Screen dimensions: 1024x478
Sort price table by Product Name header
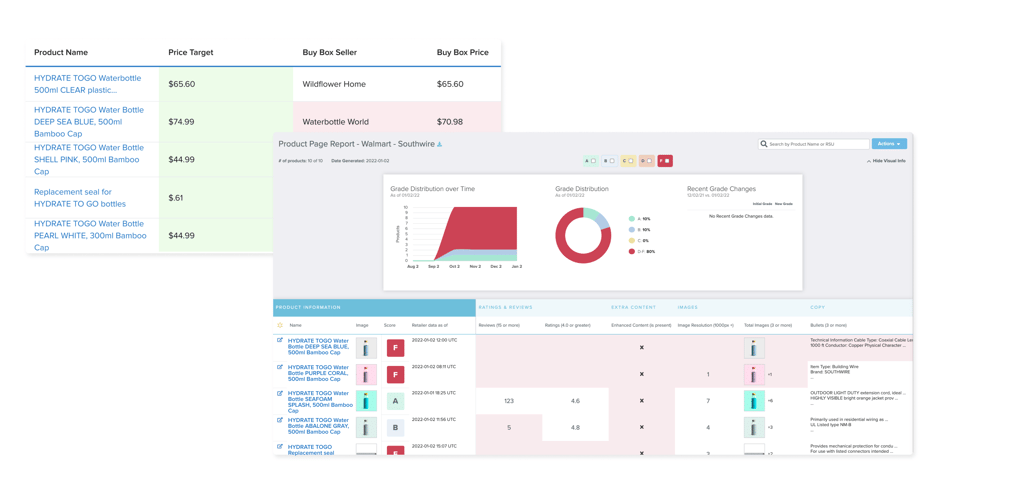(61, 52)
